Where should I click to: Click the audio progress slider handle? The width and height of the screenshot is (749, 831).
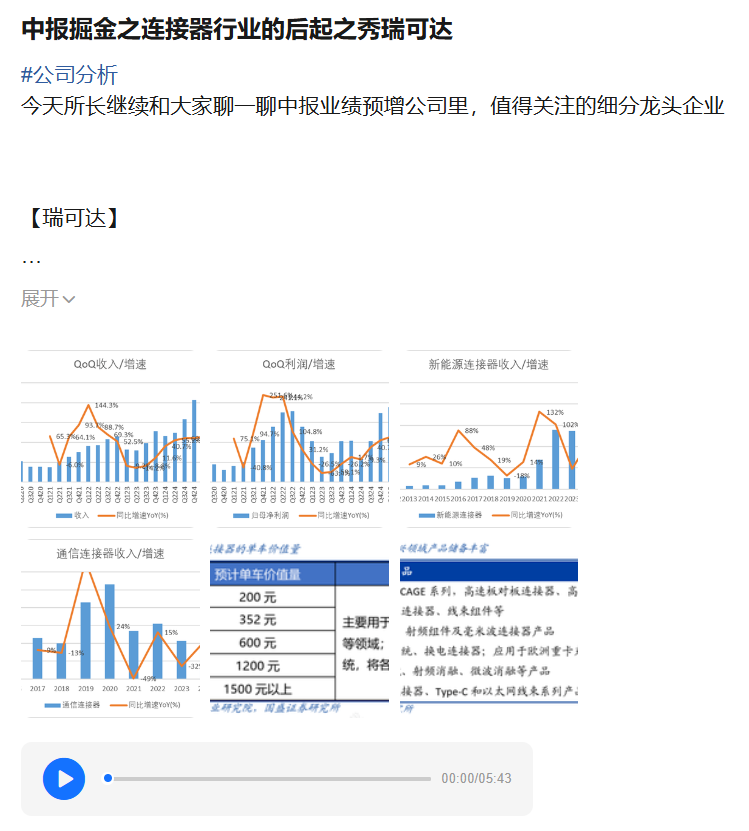pyautogui.click(x=108, y=778)
